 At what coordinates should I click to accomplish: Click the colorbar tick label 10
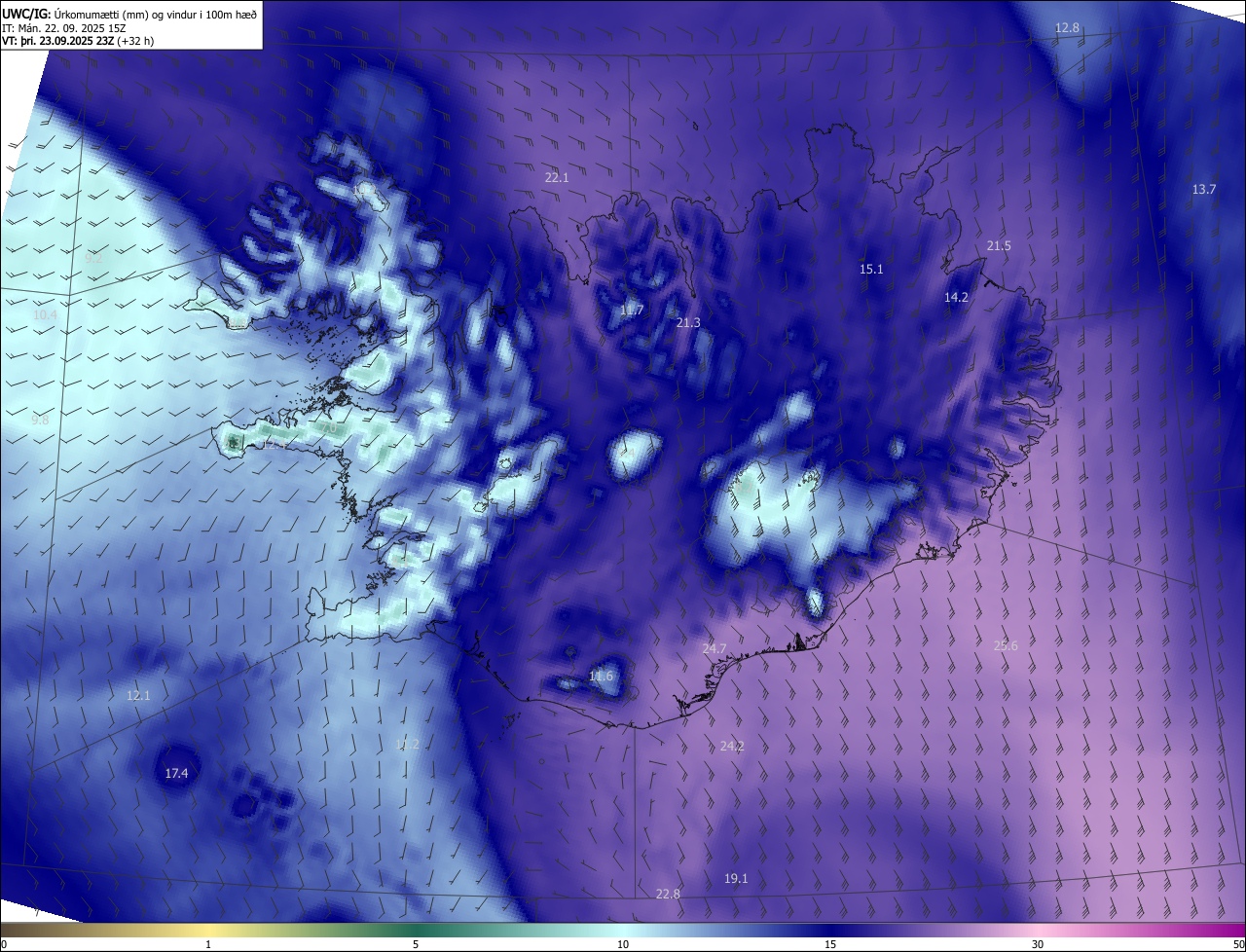(x=623, y=944)
